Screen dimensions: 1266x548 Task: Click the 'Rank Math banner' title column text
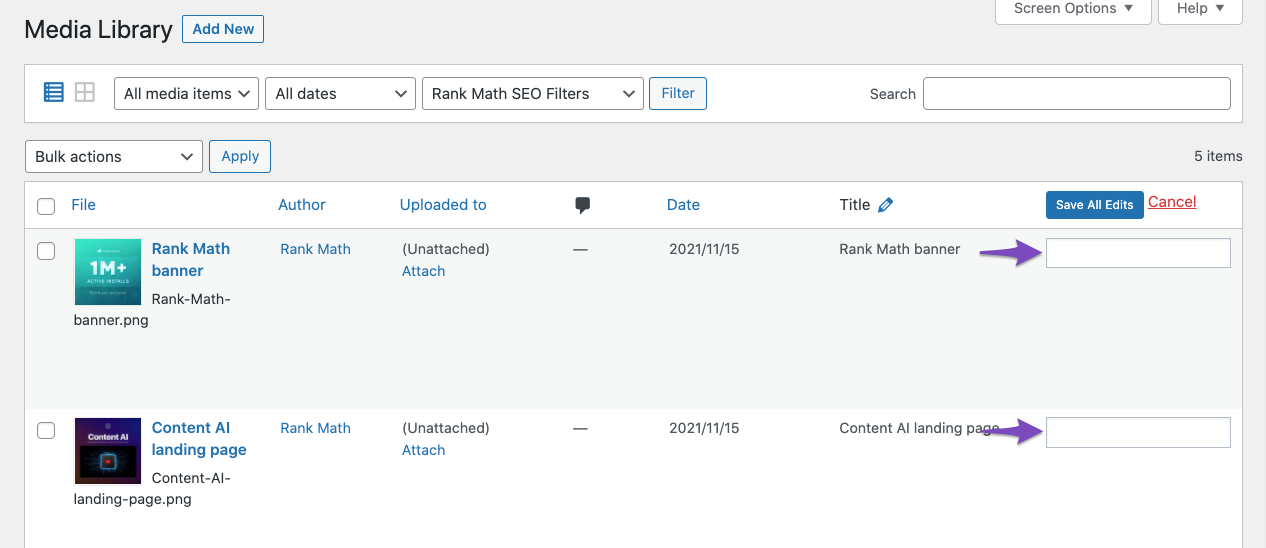[900, 249]
